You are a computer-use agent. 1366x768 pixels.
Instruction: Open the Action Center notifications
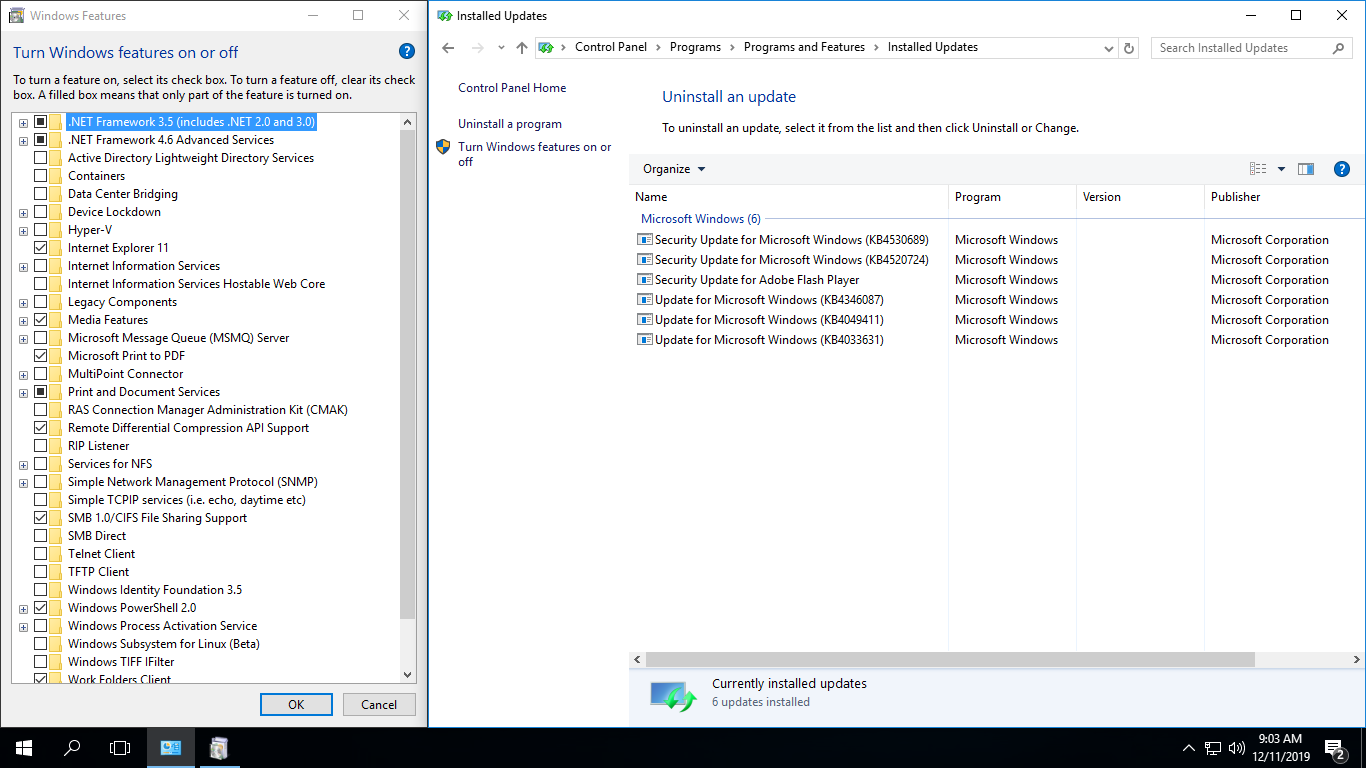(1335, 748)
